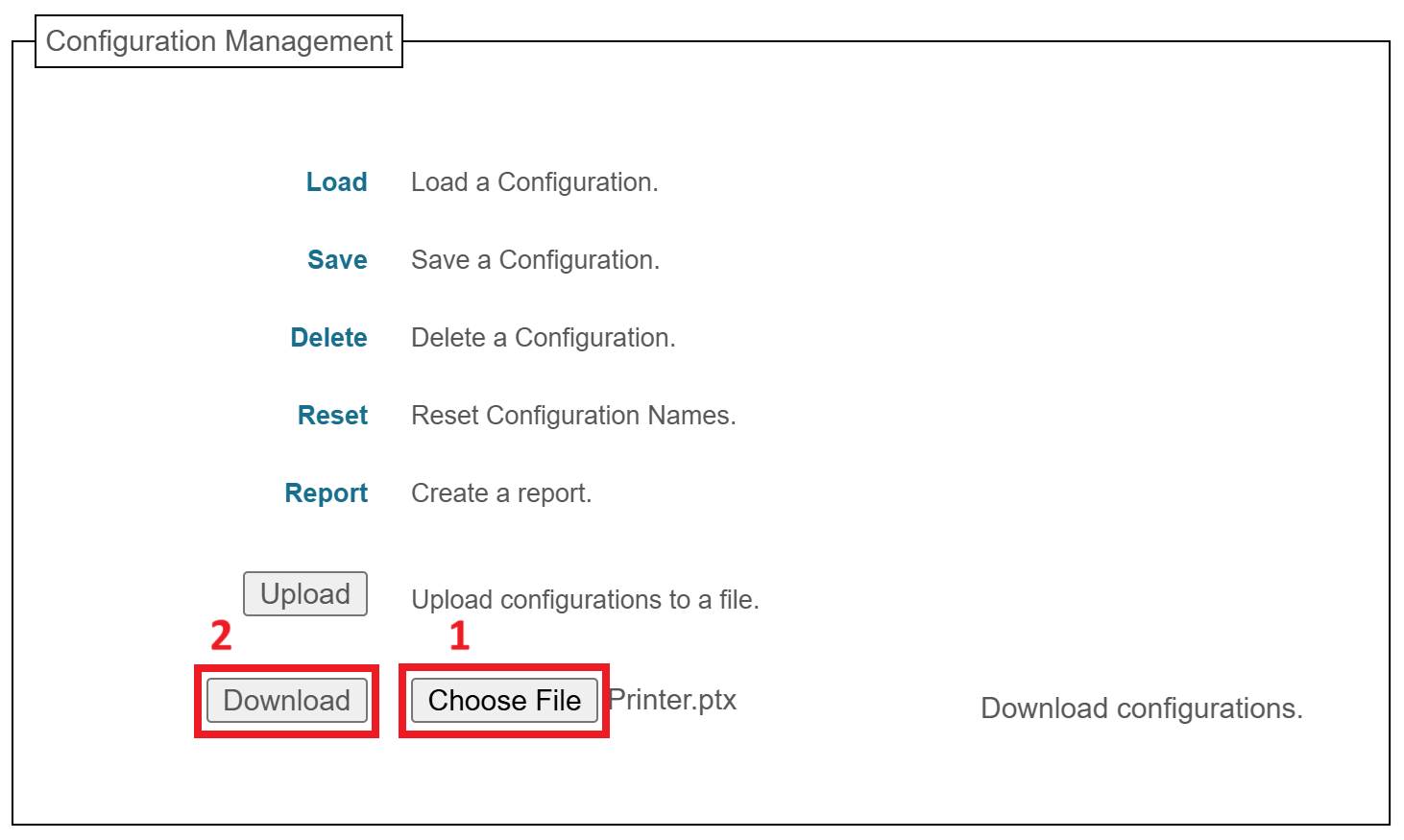Click the 'Reset Configuration Names.' description
Viewport: 1404px width, 840px height.
tap(573, 416)
